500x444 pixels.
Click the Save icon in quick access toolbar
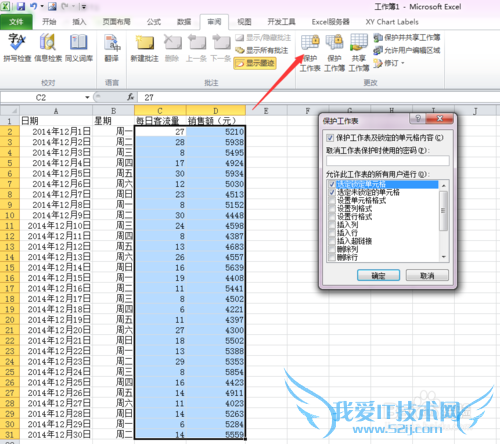pyautogui.click(x=21, y=6)
